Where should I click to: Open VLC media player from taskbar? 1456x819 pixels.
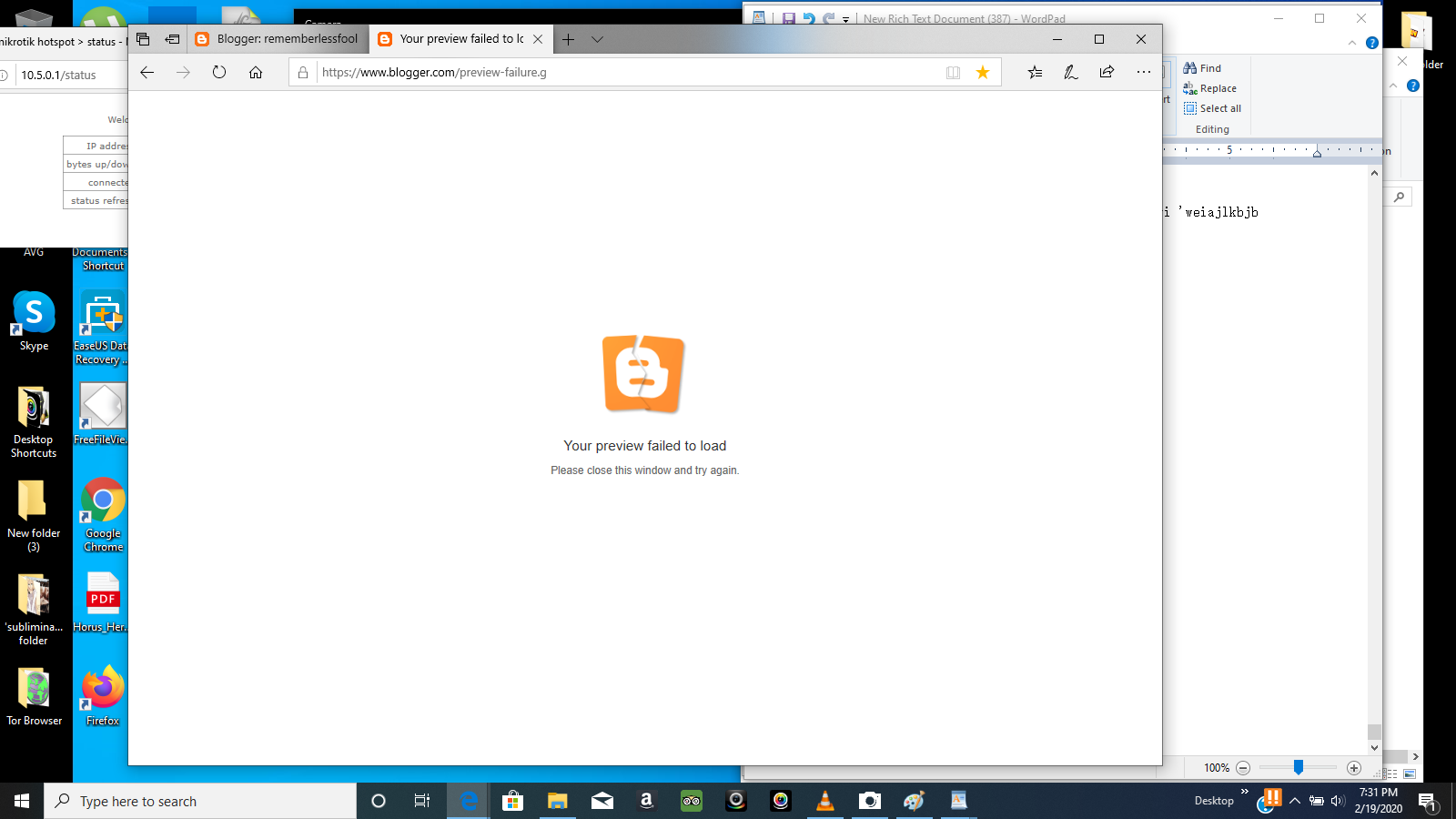click(x=825, y=801)
